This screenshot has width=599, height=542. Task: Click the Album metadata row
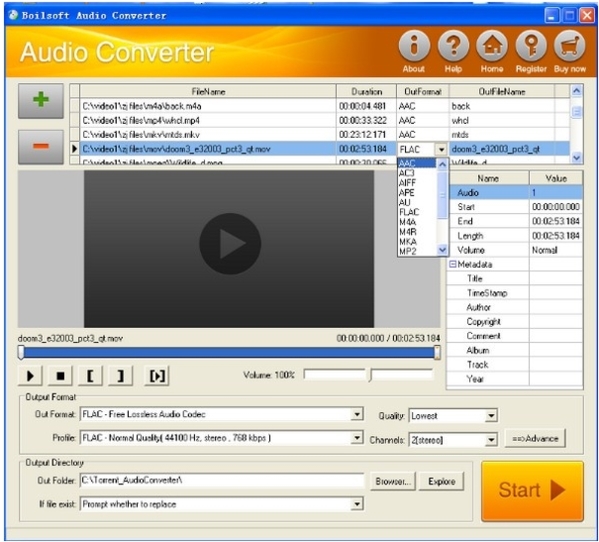click(x=515, y=350)
